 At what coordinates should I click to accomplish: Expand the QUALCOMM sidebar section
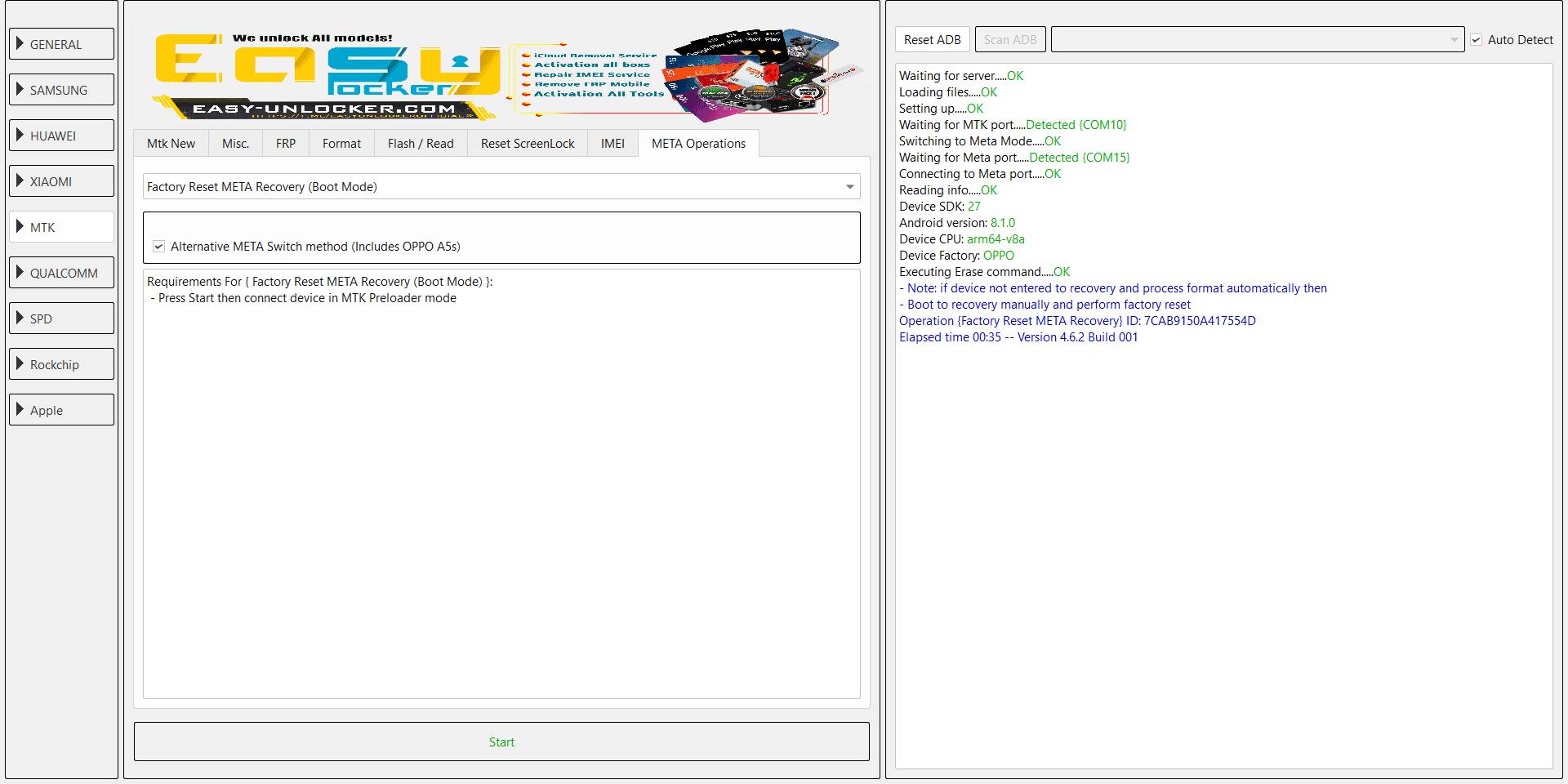[61, 273]
